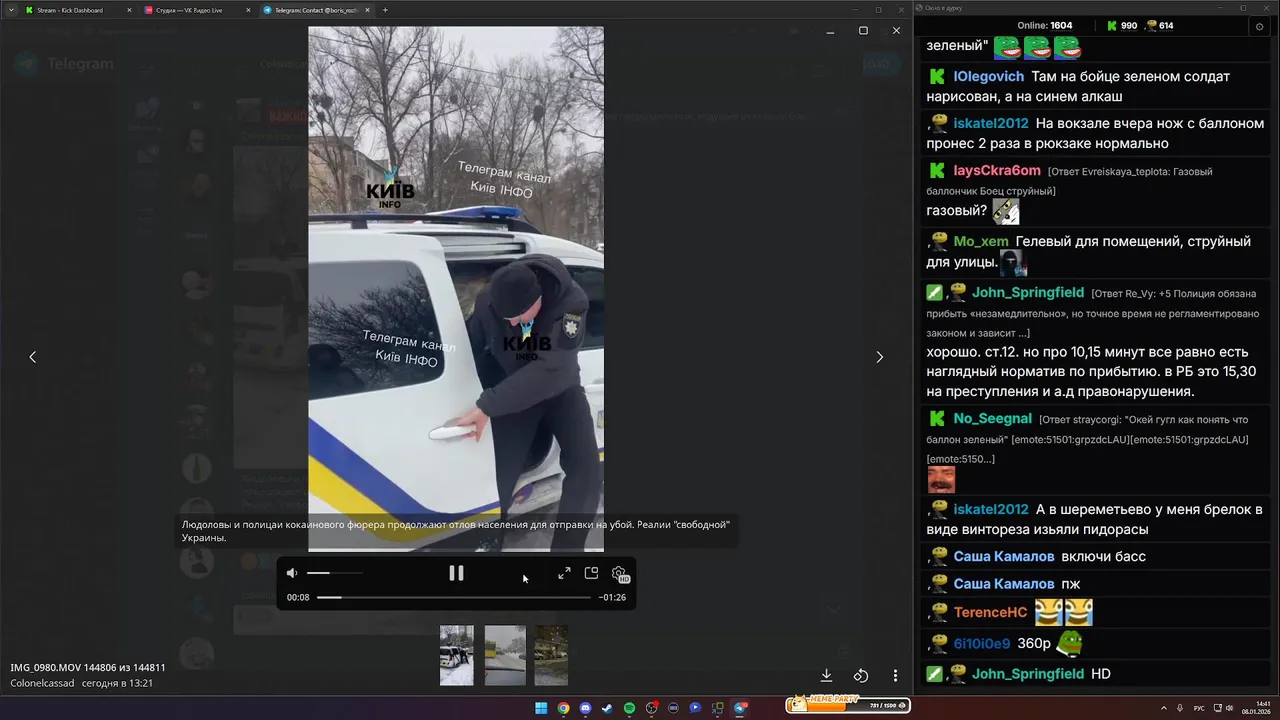The height and width of the screenshot is (720, 1280).
Task: Show hidden system tray icons
Action: [1166, 708]
